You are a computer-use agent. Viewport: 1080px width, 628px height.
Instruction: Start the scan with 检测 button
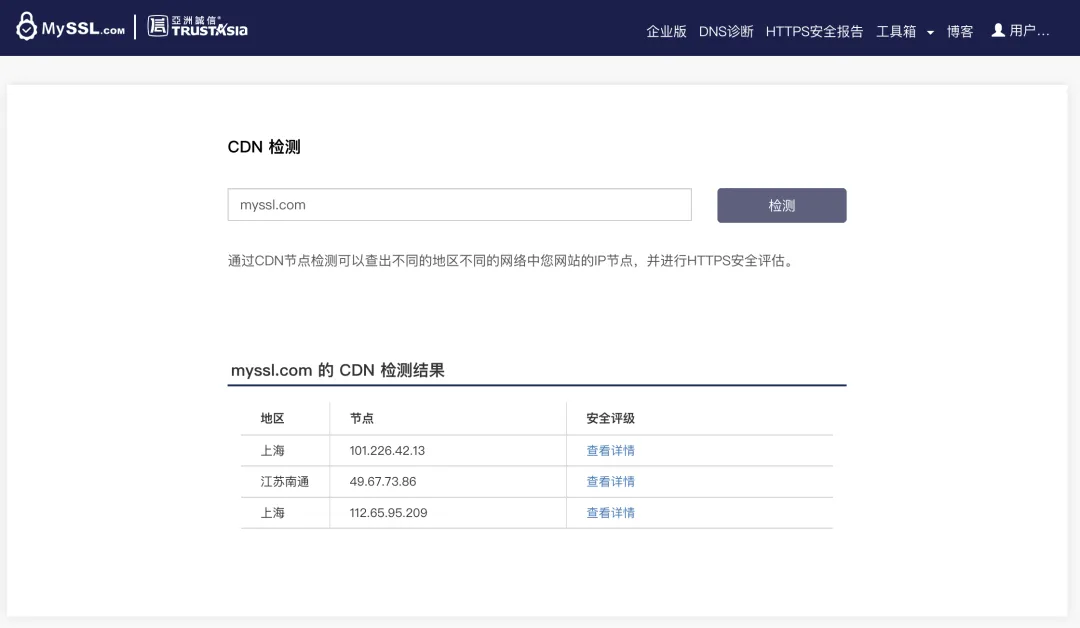782,205
